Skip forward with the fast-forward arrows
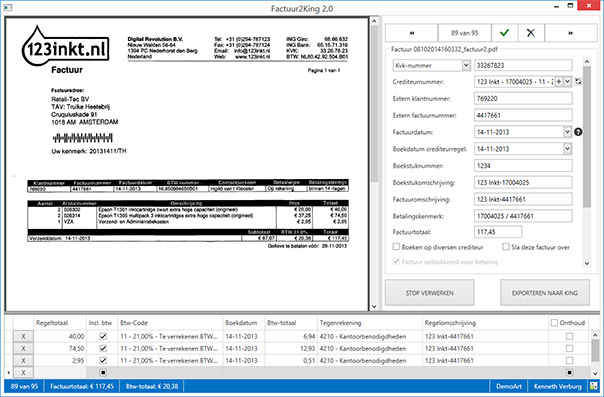 (570, 33)
